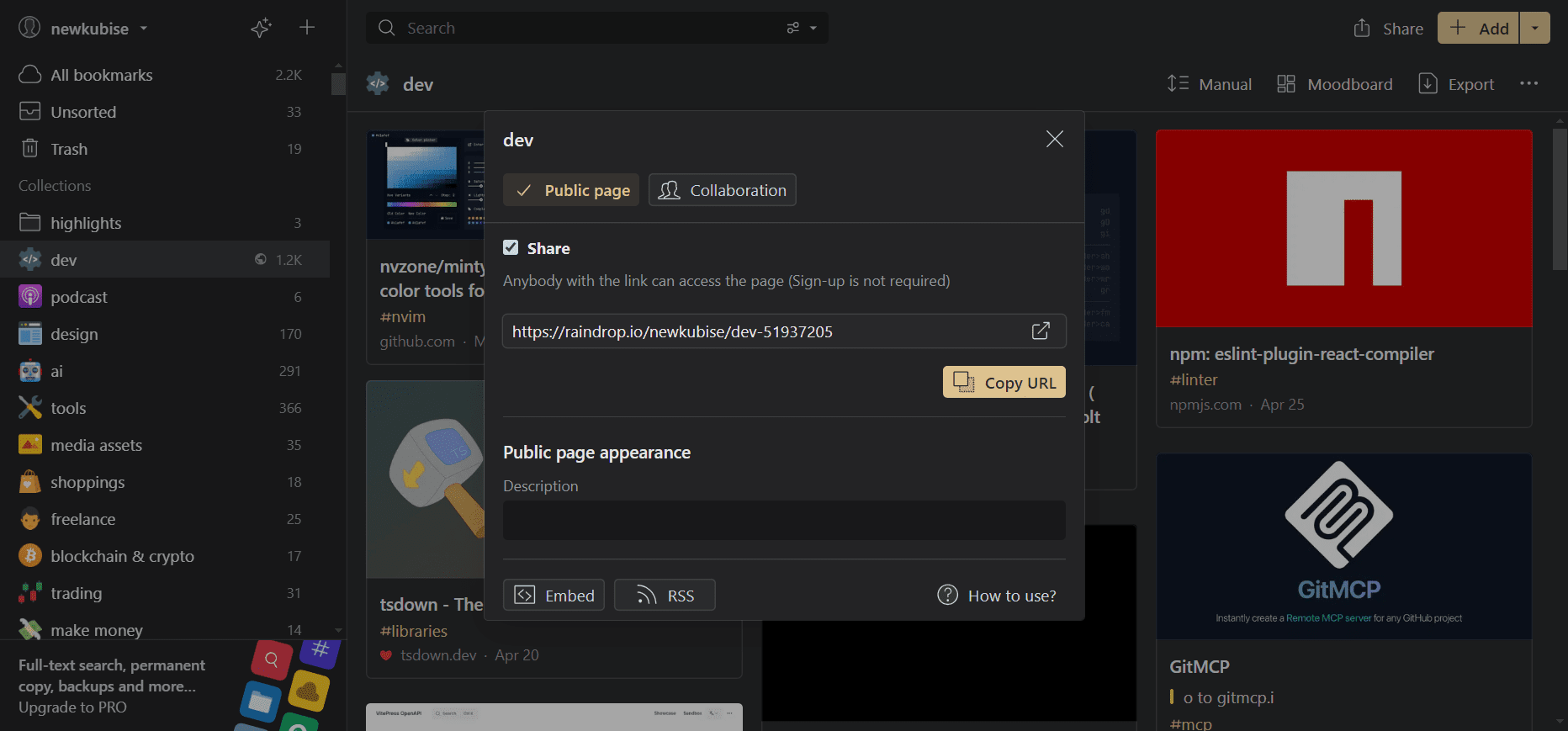Open the AI assistant sparkle icon
1568x731 pixels.
(261, 28)
